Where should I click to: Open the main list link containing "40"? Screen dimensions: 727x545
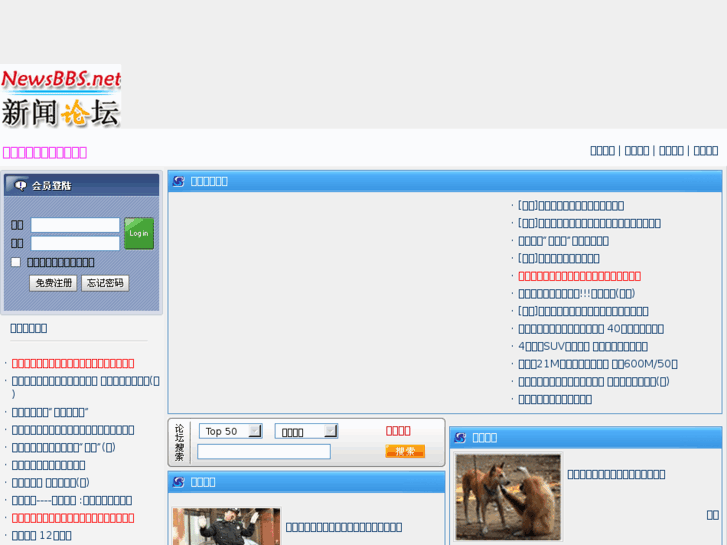point(591,329)
